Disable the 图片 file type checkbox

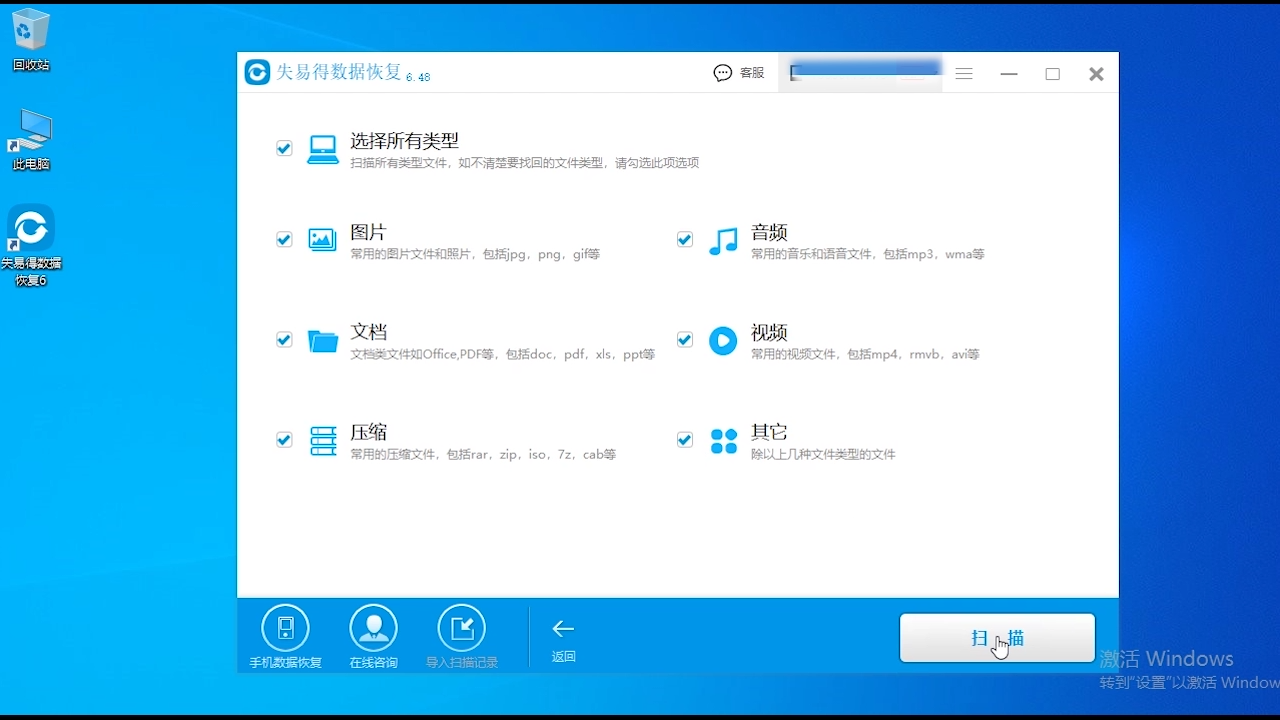pos(284,240)
